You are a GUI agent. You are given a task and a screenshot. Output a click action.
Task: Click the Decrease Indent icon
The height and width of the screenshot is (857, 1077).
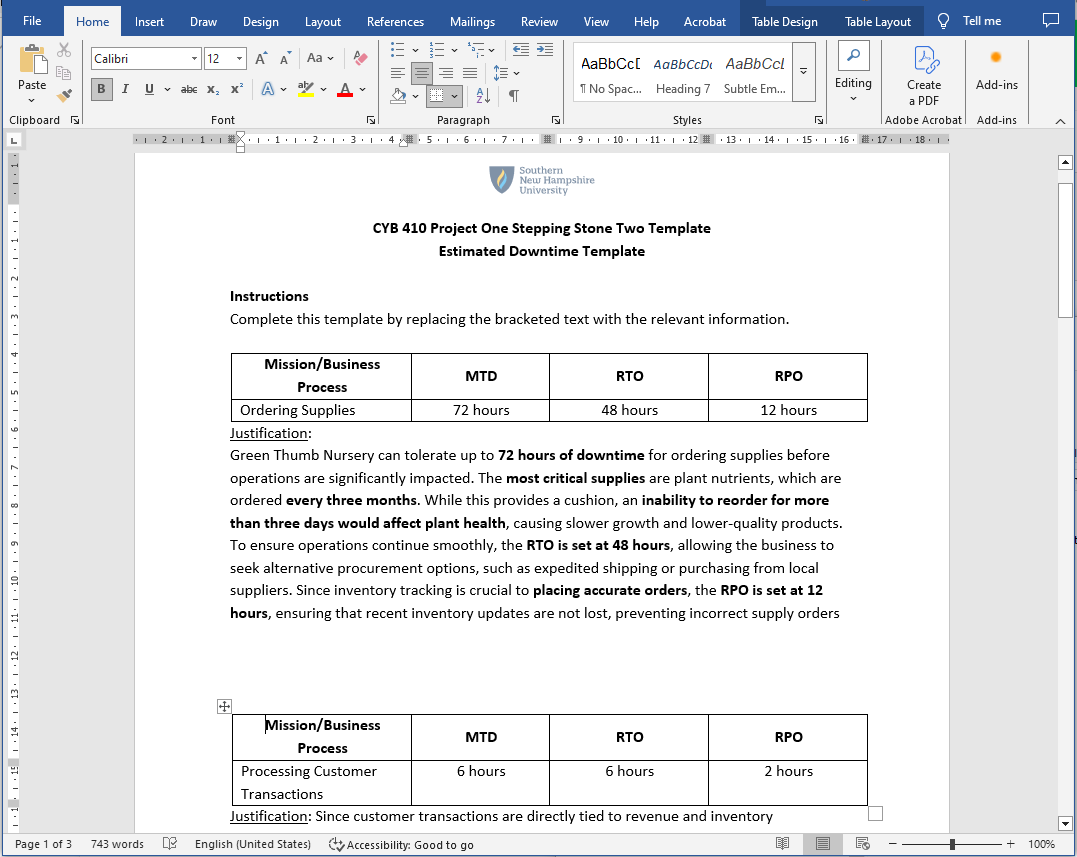521,49
